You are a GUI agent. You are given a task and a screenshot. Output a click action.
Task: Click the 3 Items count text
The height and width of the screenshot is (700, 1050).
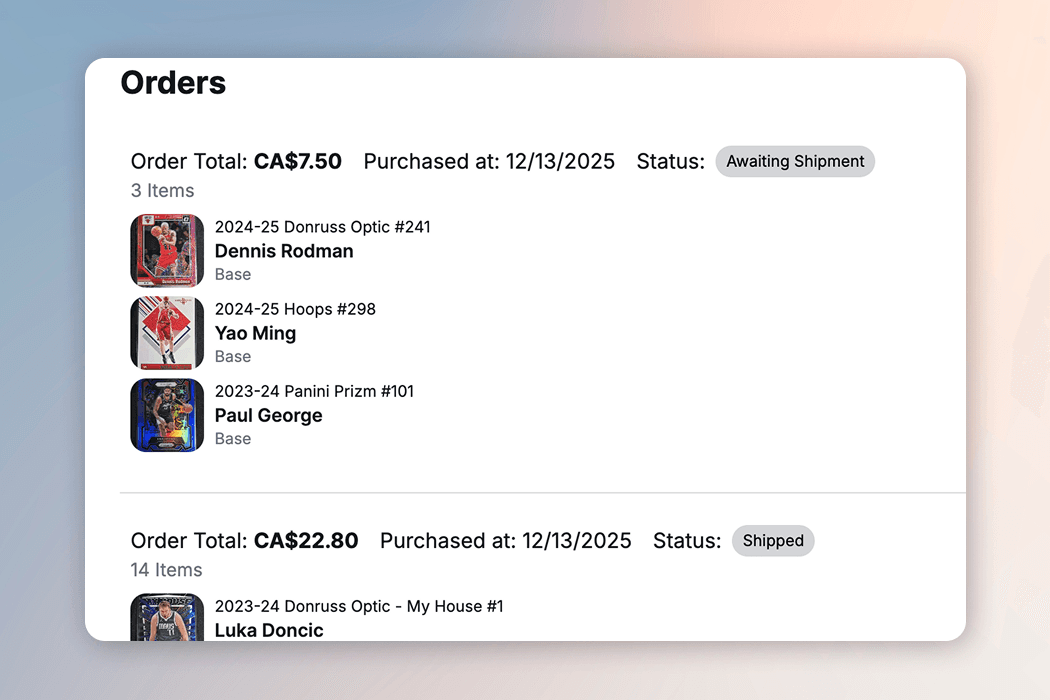pyautogui.click(x=163, y=191)
